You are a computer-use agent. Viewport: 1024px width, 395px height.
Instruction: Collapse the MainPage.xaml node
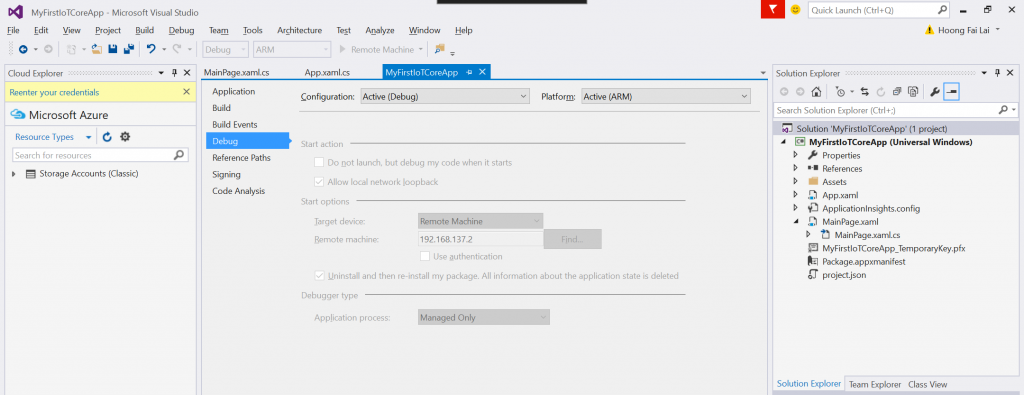point(795,221)
